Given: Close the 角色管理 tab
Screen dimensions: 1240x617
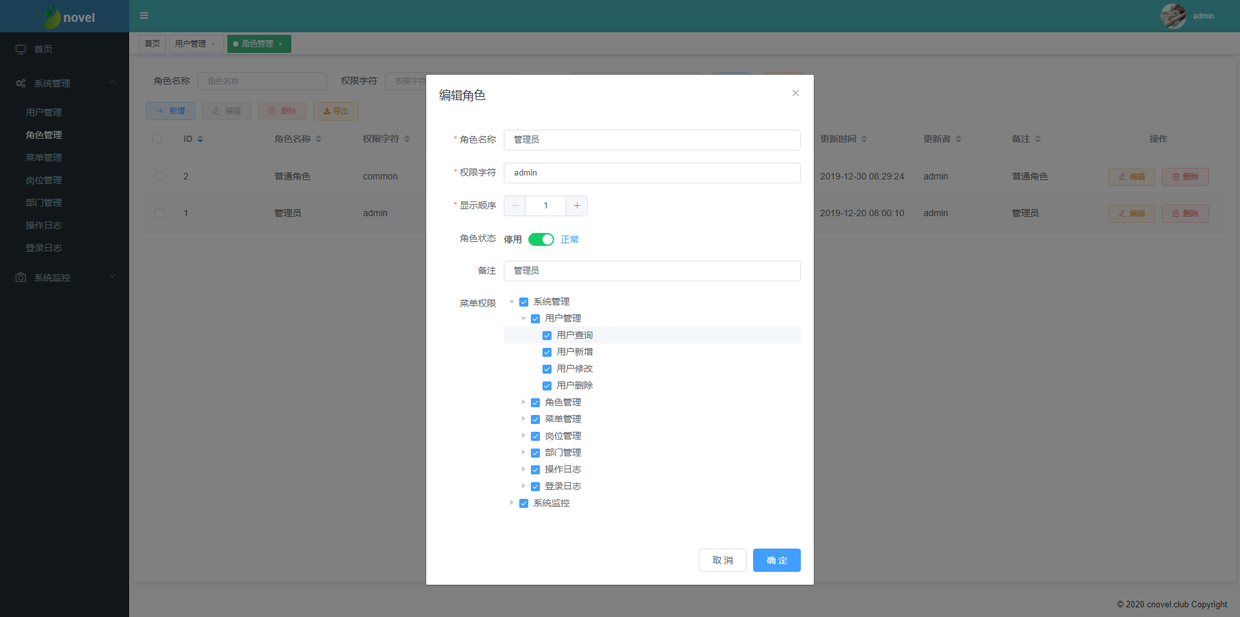Looking at the screenshot, I should click(280, 44).
